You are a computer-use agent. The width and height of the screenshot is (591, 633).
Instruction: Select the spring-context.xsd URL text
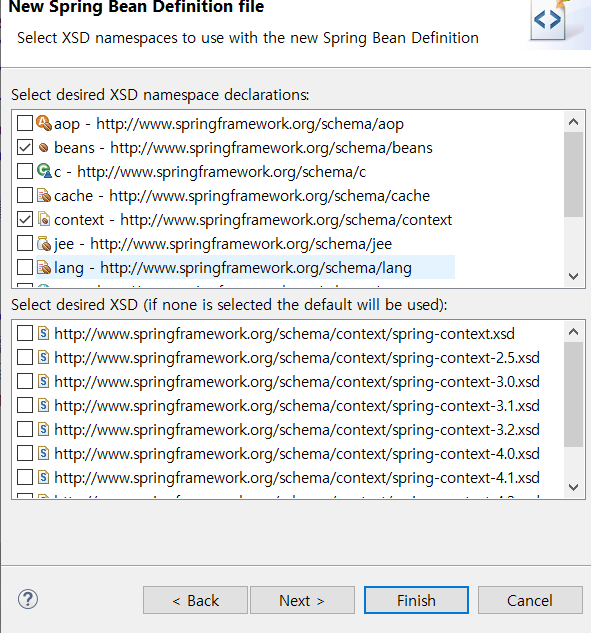click(285, 334)
